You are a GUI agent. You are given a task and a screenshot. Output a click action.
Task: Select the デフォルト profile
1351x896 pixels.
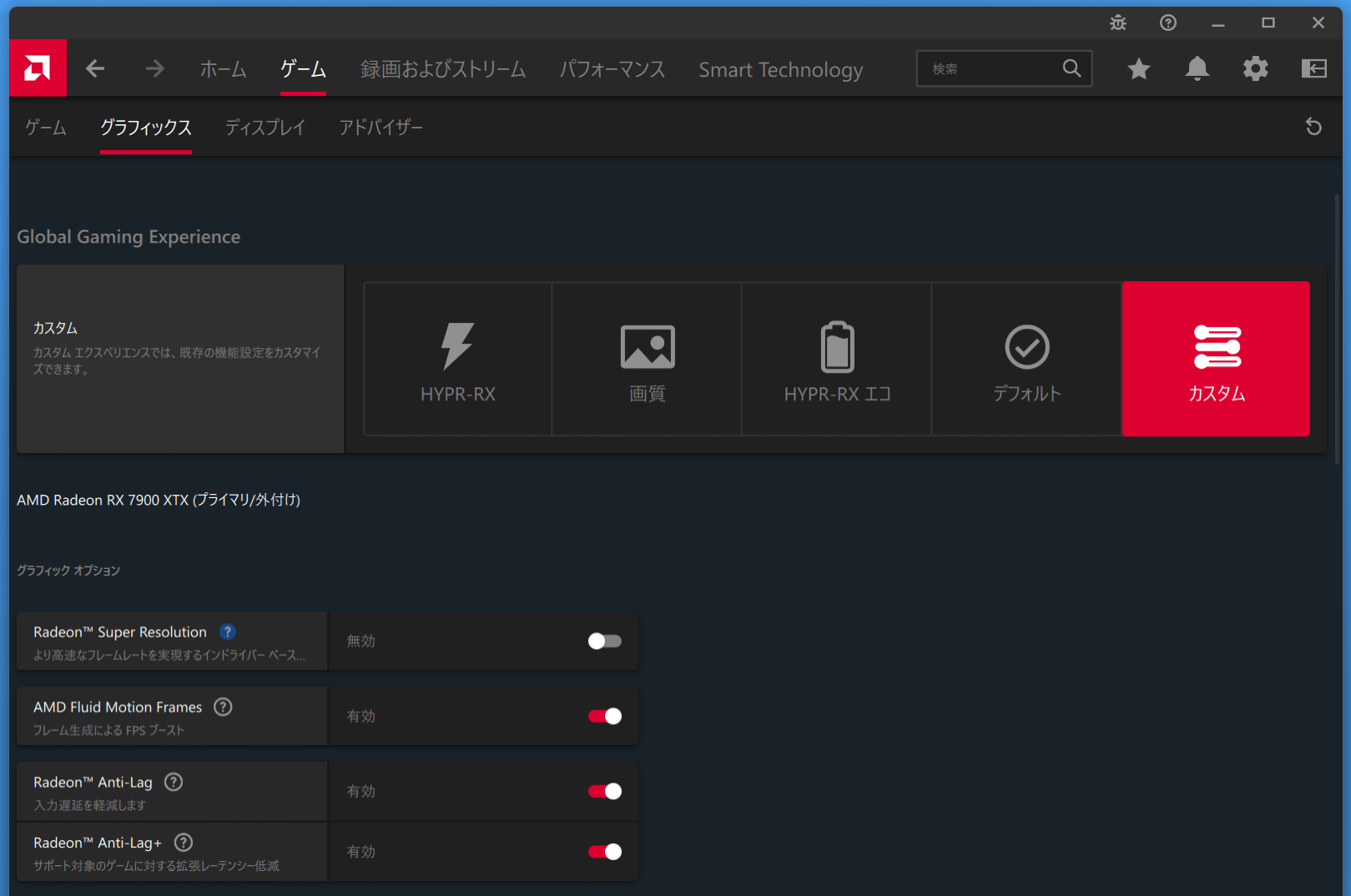pyautogui.click(x=1026, y=359)
